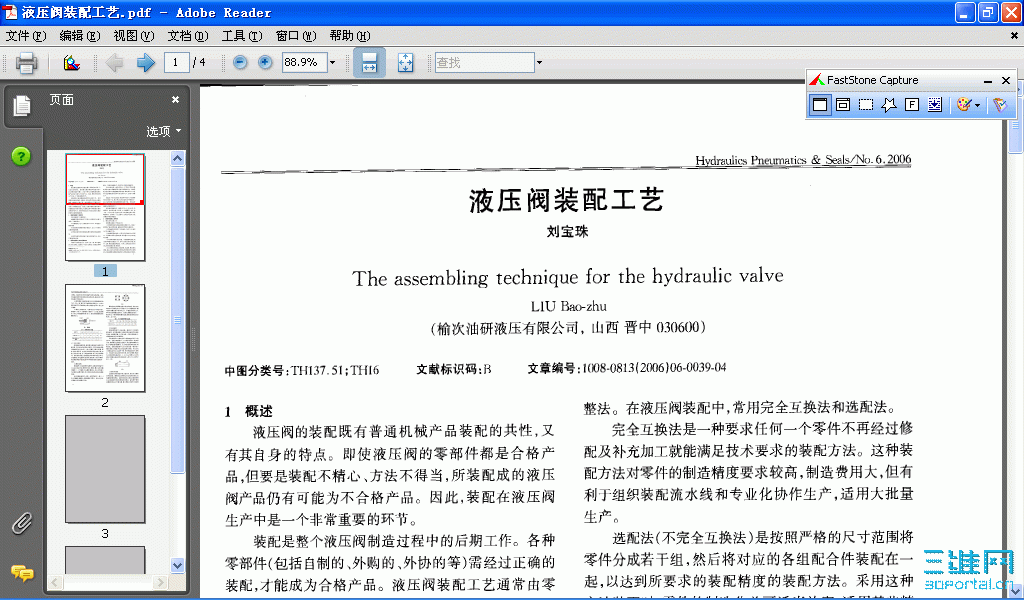Click the section heading 1 概述
This screenshot has width=1024, height=600.
(x=249, y=411)
